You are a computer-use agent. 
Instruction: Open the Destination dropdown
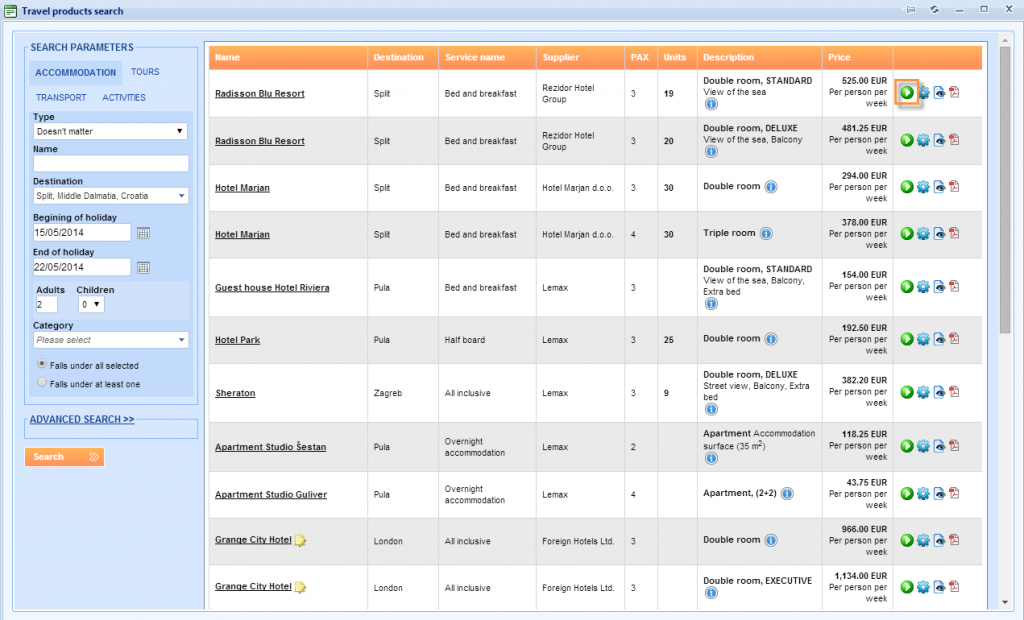(x=182, y=196)
